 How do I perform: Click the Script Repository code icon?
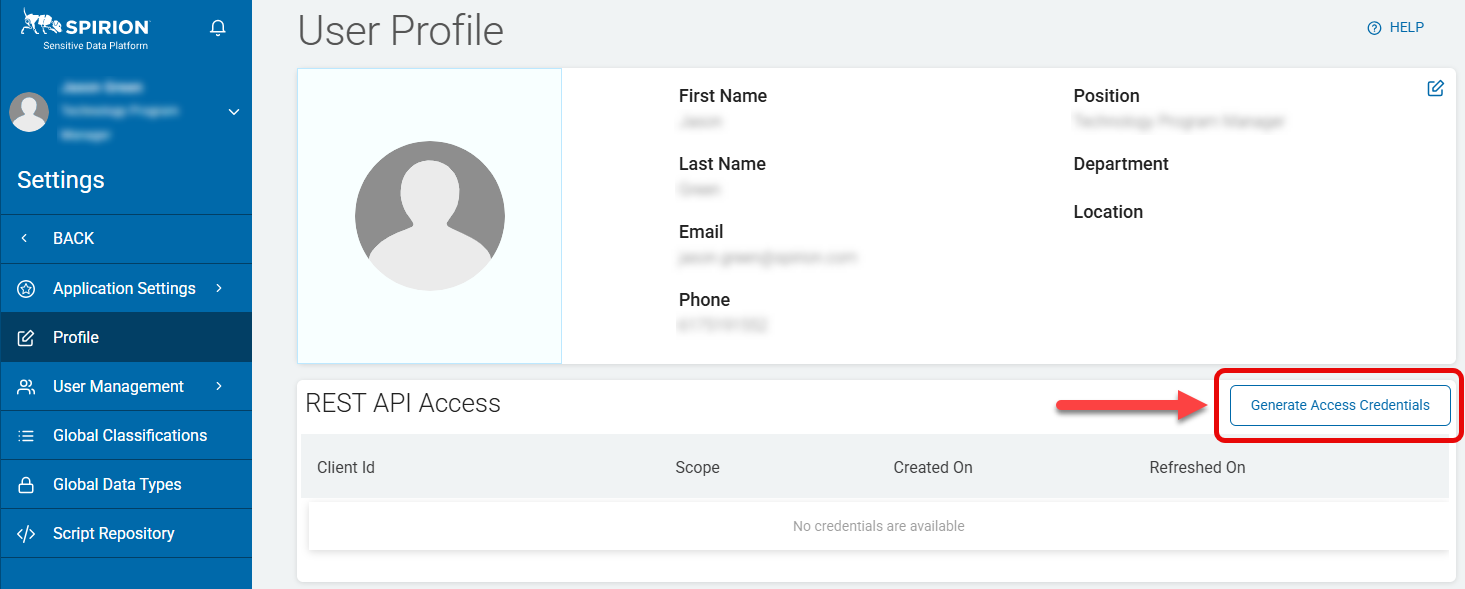(27, 534)
